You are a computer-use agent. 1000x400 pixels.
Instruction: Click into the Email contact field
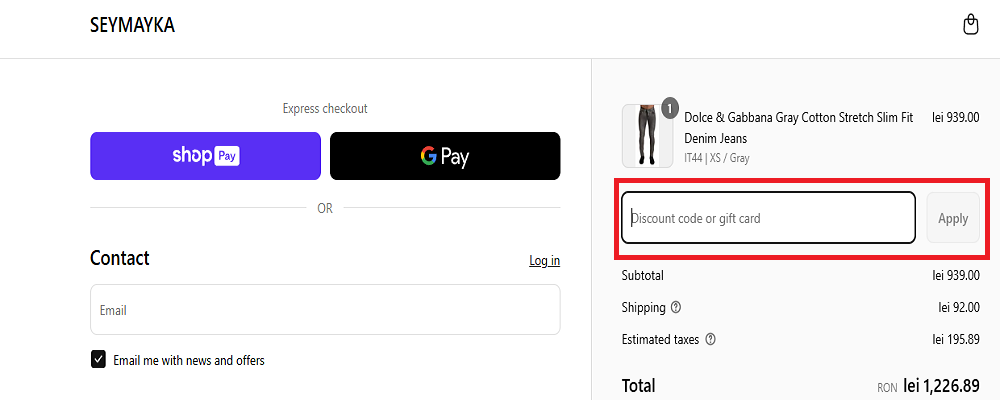325,310
